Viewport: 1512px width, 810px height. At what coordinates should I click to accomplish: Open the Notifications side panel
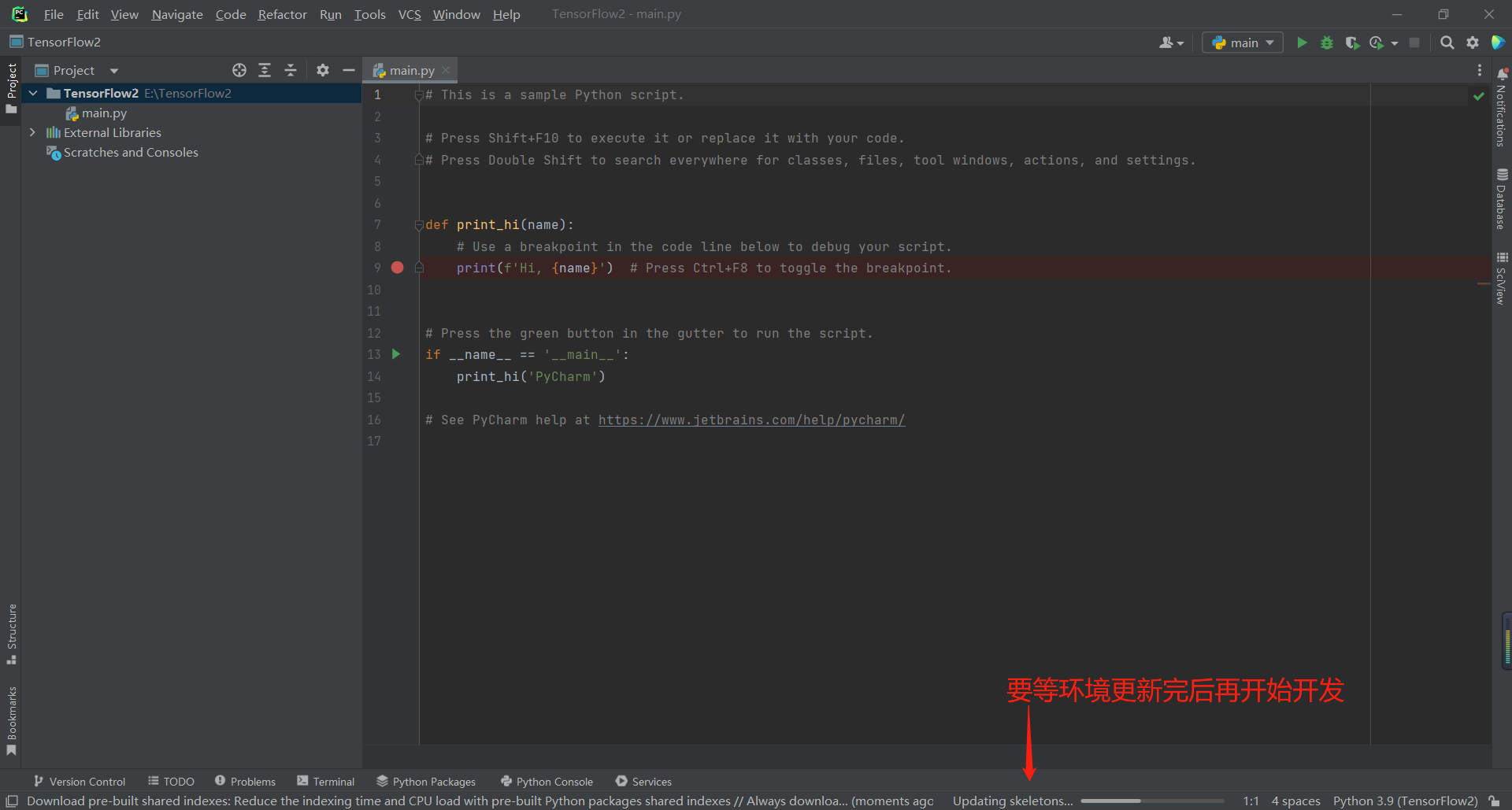[1502, 107]
